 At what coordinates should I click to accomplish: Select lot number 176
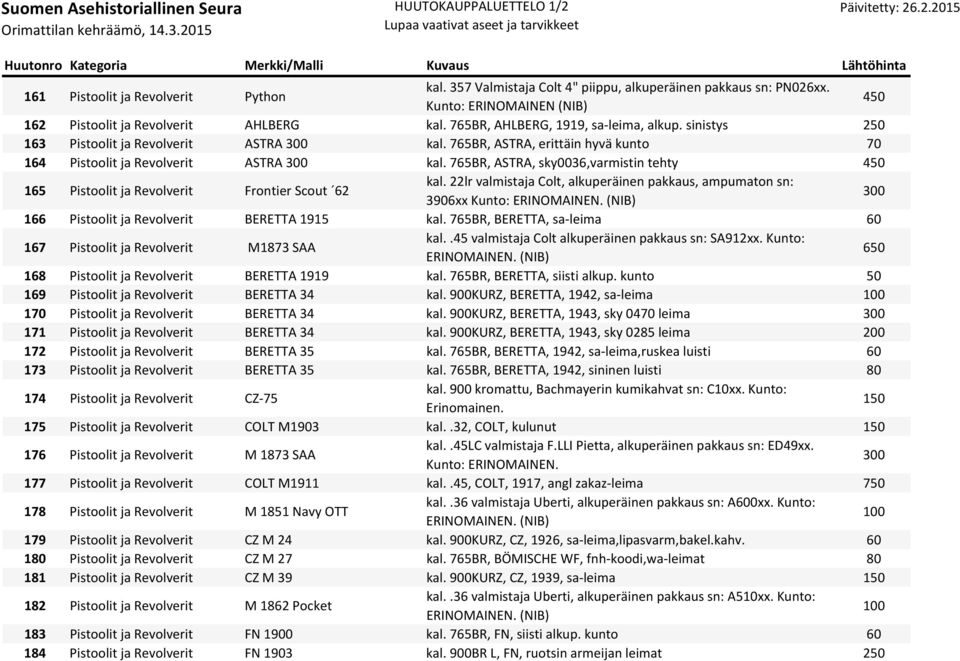point(35,455)
